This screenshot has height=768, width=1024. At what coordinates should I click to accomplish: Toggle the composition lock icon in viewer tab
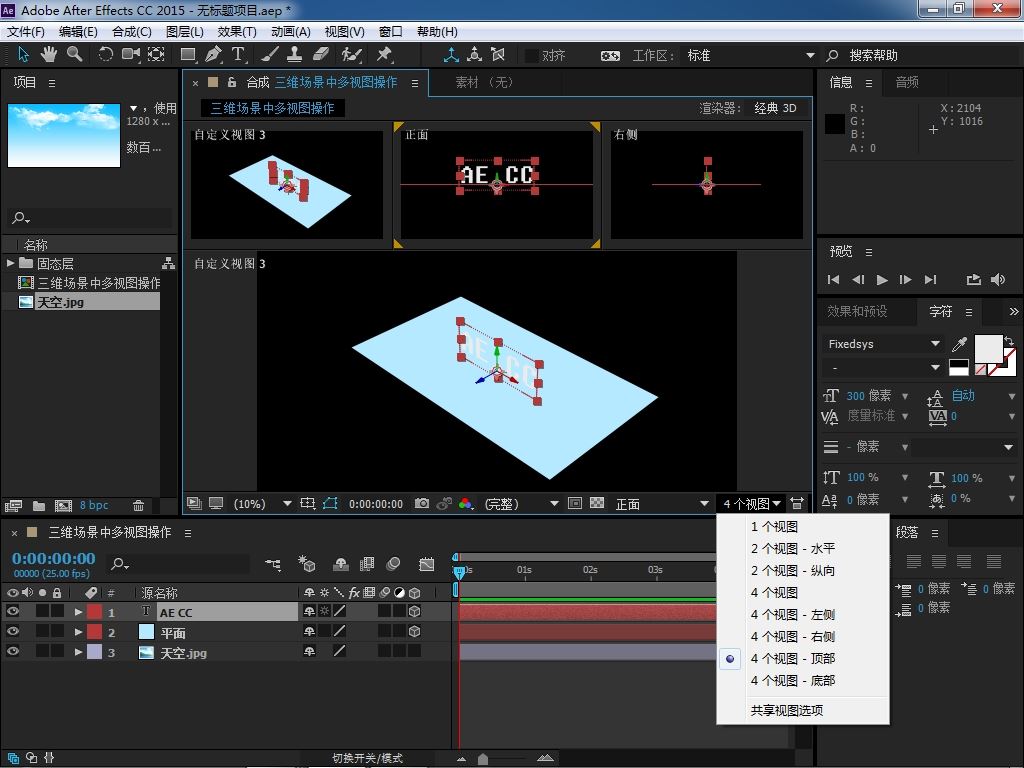[x=232, y=82]
